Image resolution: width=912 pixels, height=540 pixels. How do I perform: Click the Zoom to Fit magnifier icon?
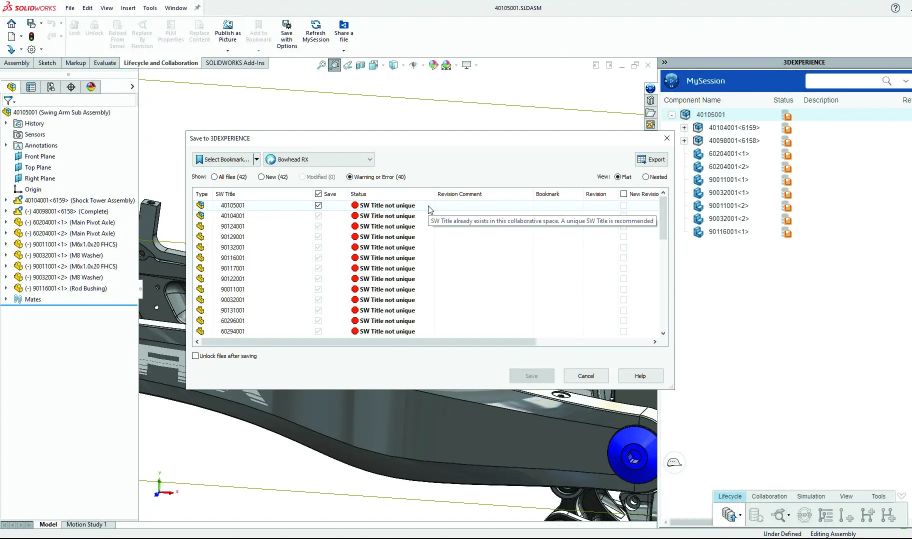point(321,65)
